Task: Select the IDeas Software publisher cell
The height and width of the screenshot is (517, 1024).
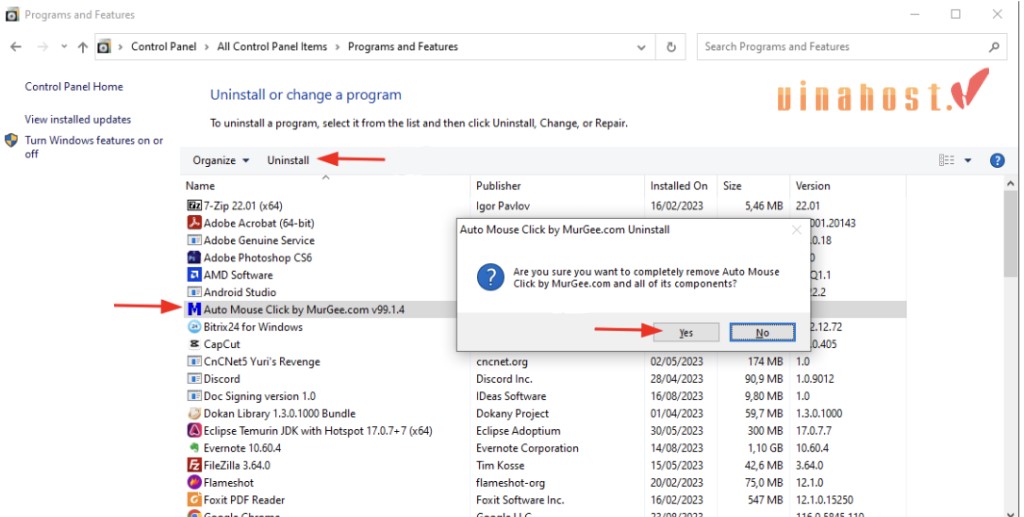Action: (511, 396)
